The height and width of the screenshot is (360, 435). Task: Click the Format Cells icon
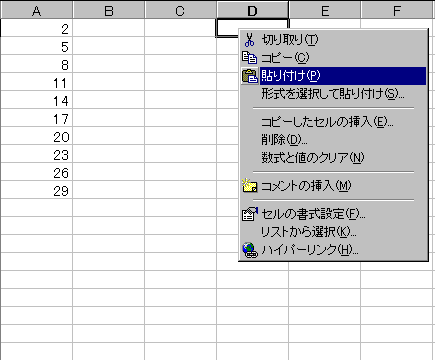(x=249, y=214)
